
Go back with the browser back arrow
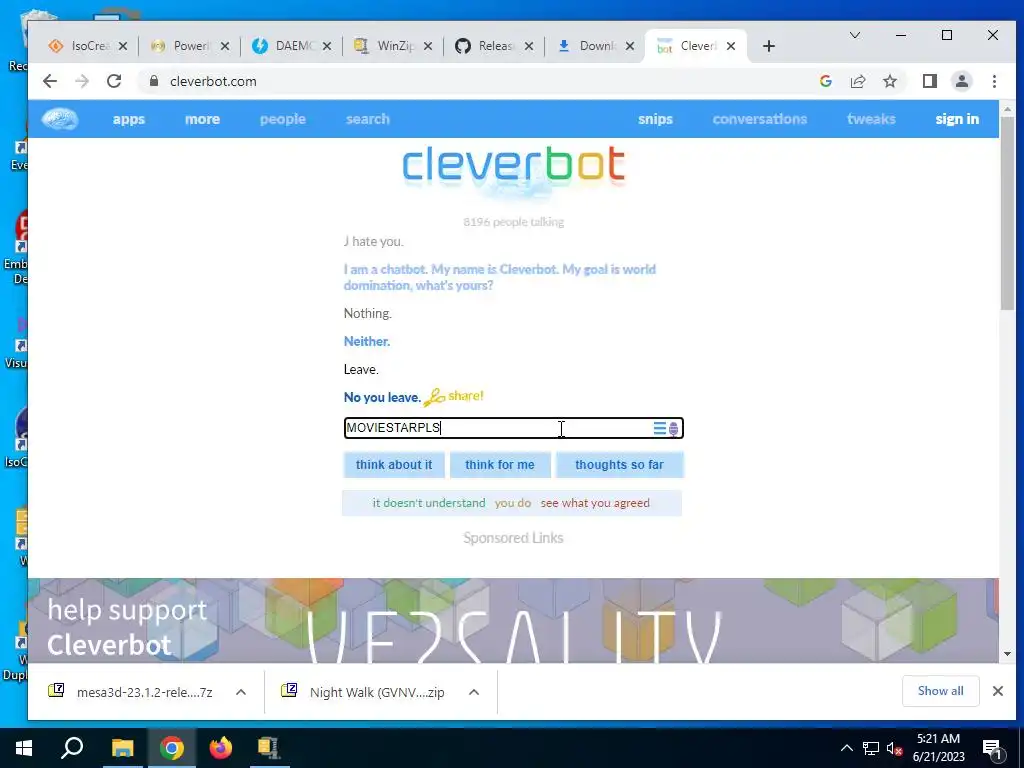point(50,81)
